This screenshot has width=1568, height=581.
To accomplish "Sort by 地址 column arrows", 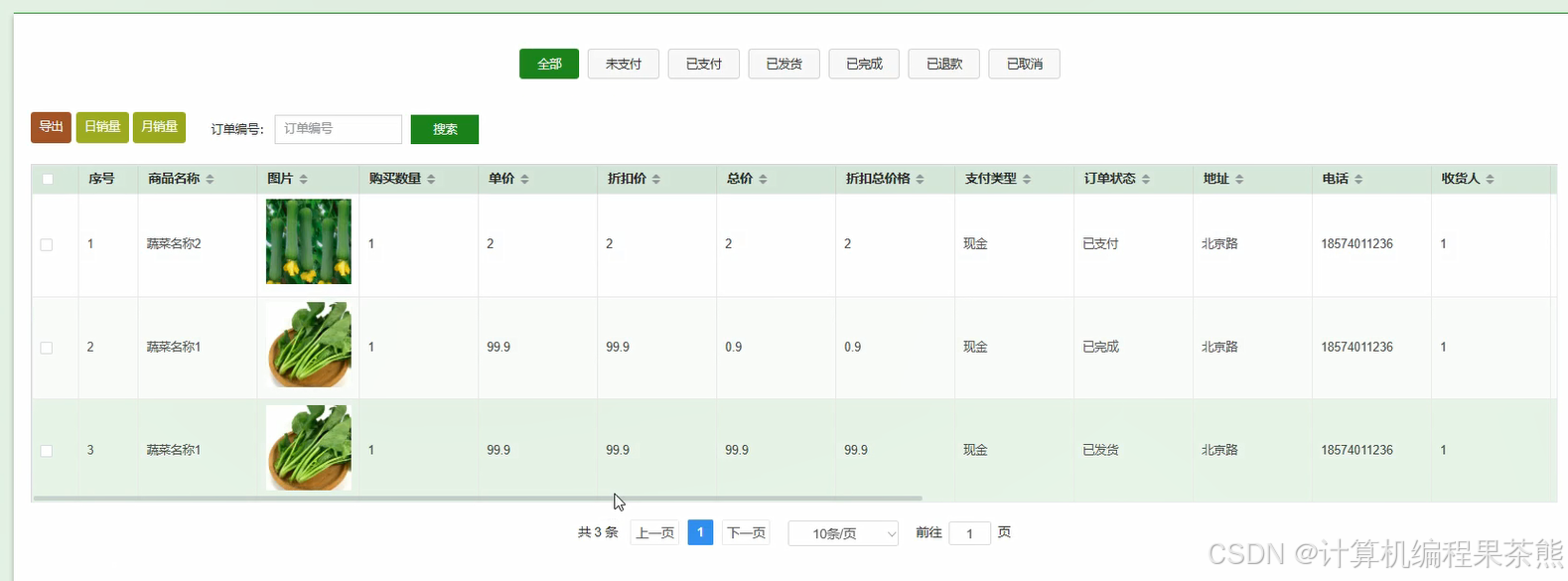I will pyautogui.click(x=1239, y=179).
